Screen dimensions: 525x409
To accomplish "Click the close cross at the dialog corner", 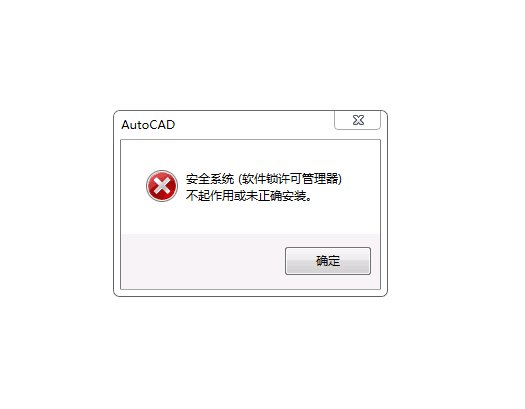I will (358, 120).
